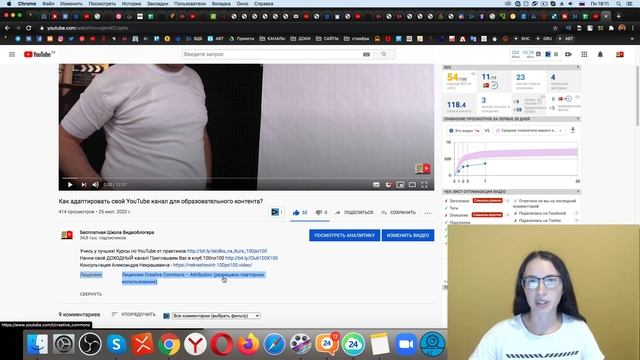Open 'this video' selector in chart
Viewport: 640px width, 360px height.
click(x=464, y=131)
